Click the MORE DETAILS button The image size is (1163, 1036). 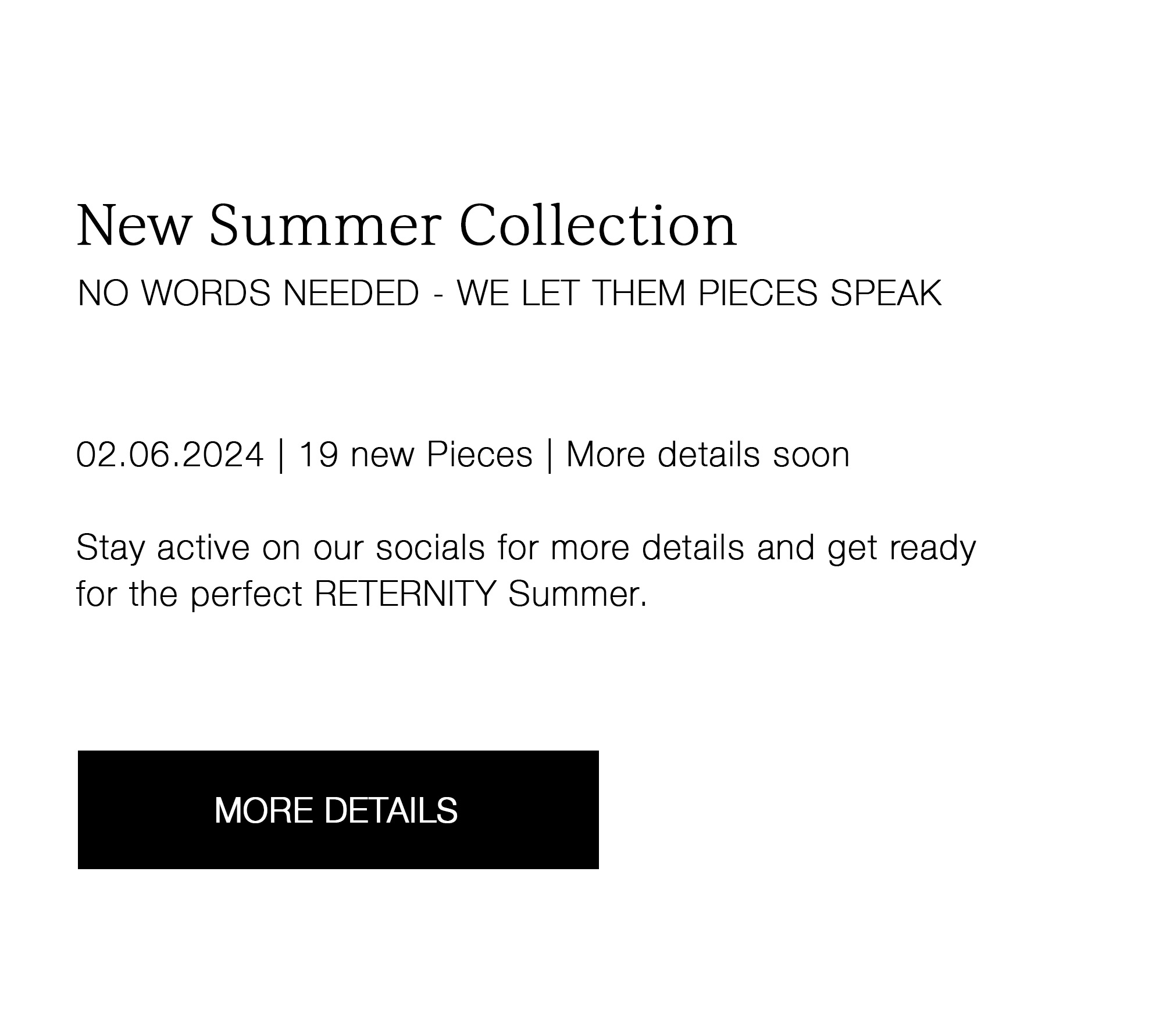coord(338,810)
